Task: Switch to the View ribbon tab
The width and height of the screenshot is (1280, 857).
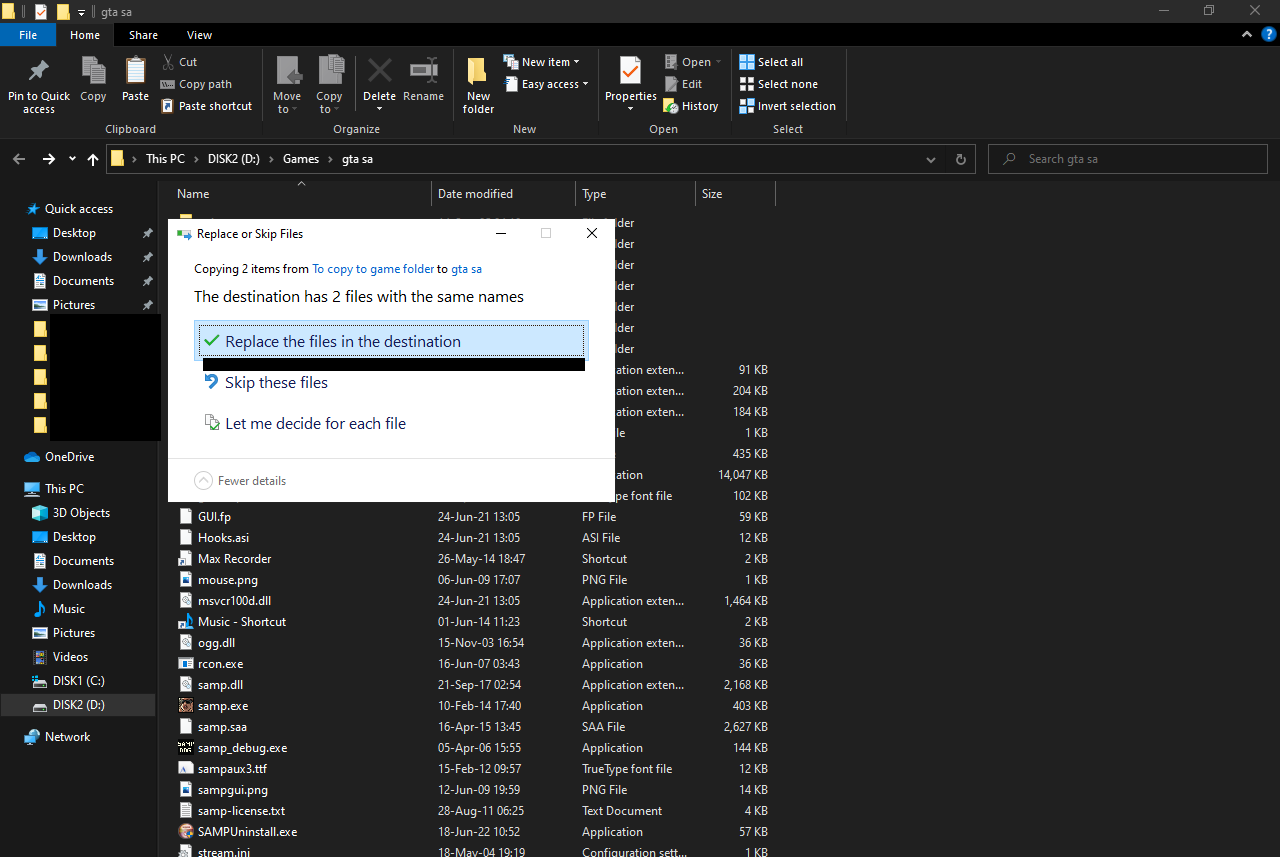Action: point(199,35)
